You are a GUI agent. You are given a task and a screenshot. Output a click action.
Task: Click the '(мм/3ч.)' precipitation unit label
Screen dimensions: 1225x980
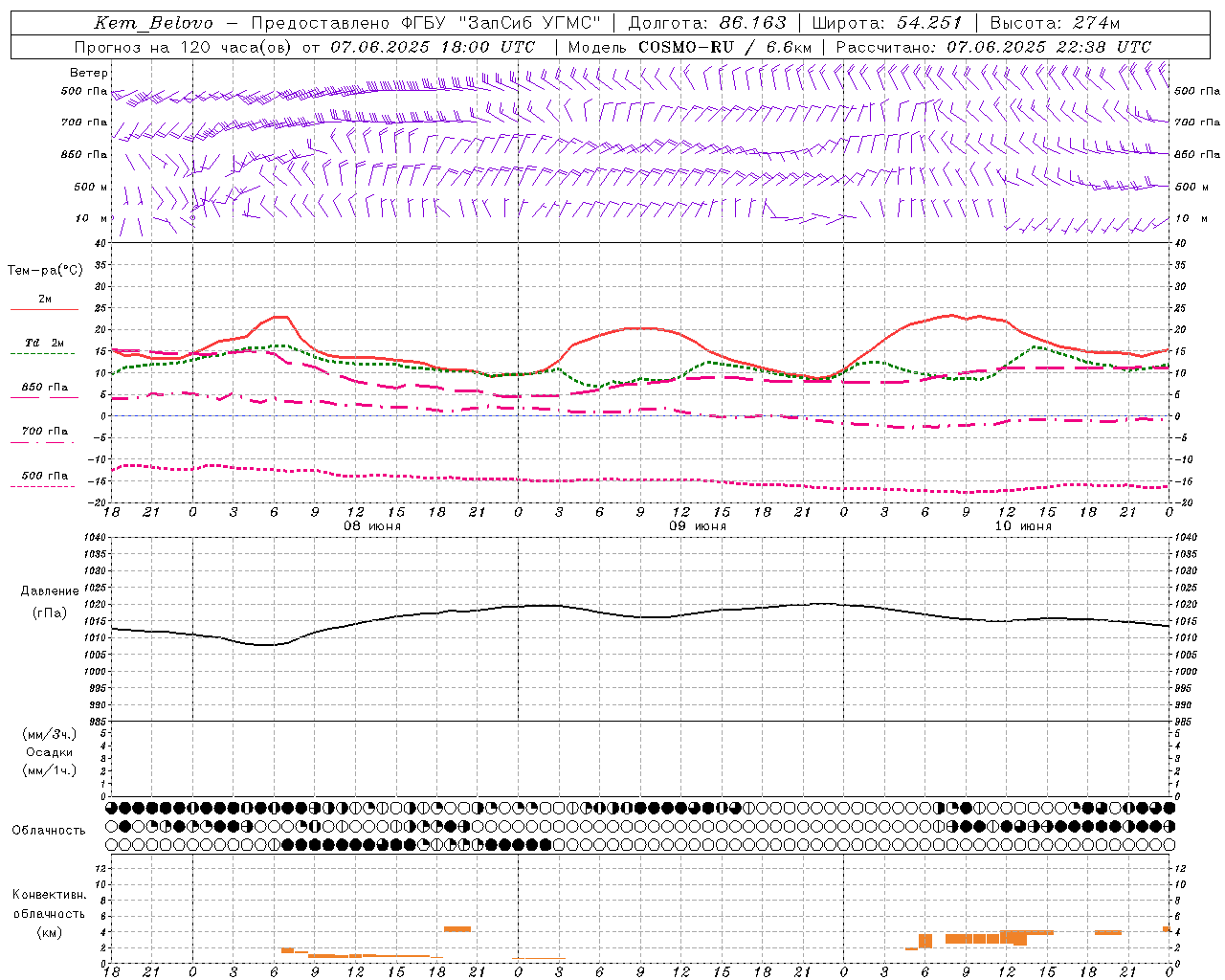pos(50,734)
